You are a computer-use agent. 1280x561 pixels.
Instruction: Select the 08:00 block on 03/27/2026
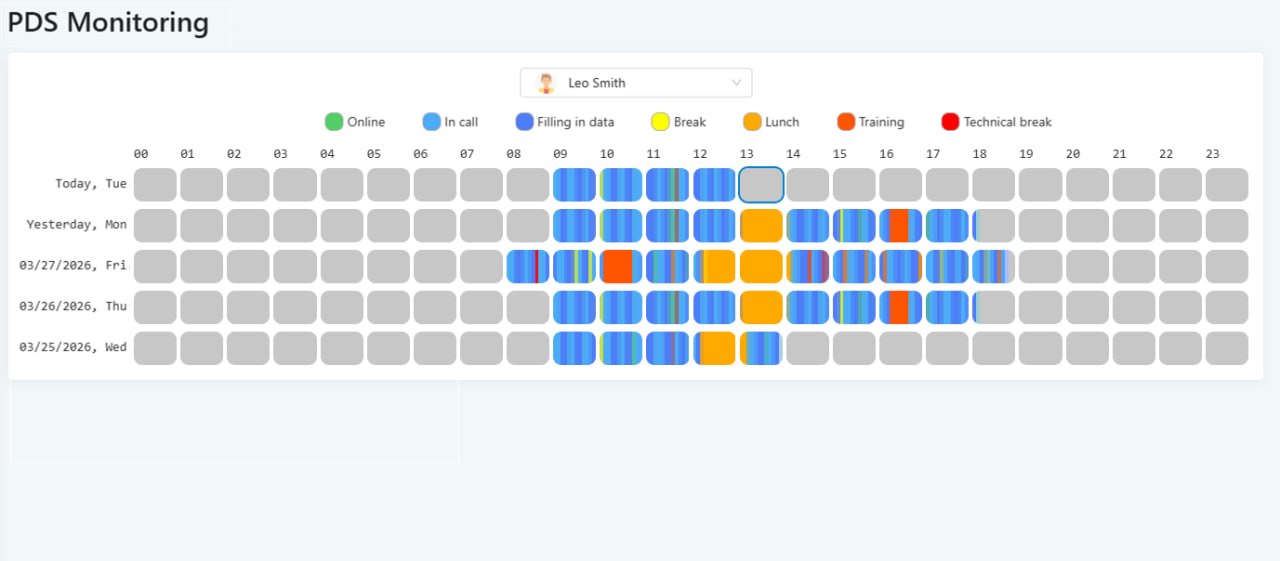528,267
